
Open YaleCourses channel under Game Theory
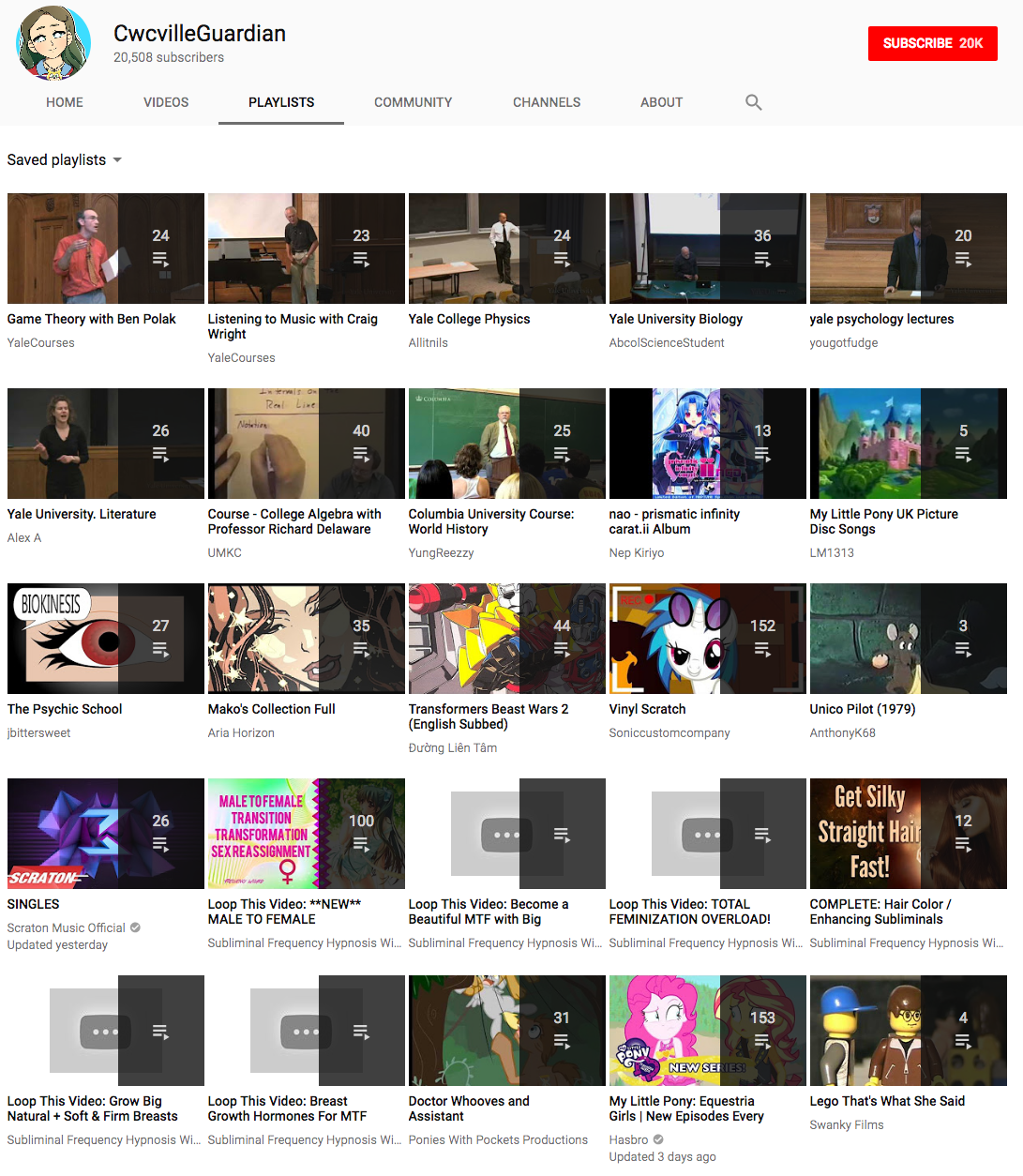click(x=41, y=342)
